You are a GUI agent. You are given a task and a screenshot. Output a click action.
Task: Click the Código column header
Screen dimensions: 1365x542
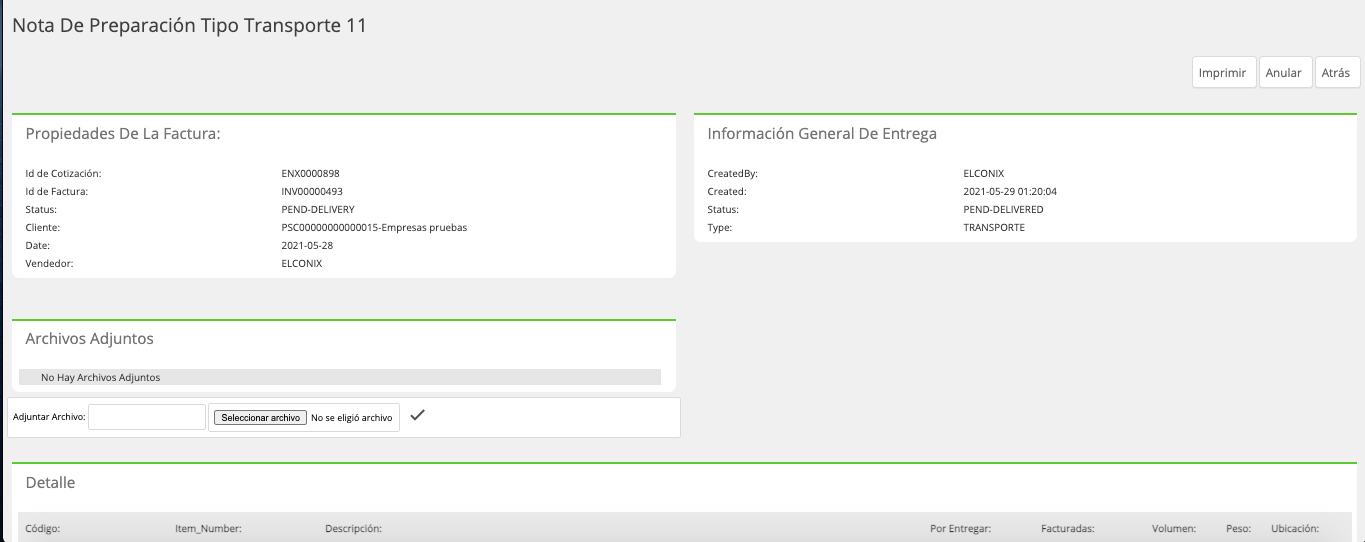tap(43, 529)
